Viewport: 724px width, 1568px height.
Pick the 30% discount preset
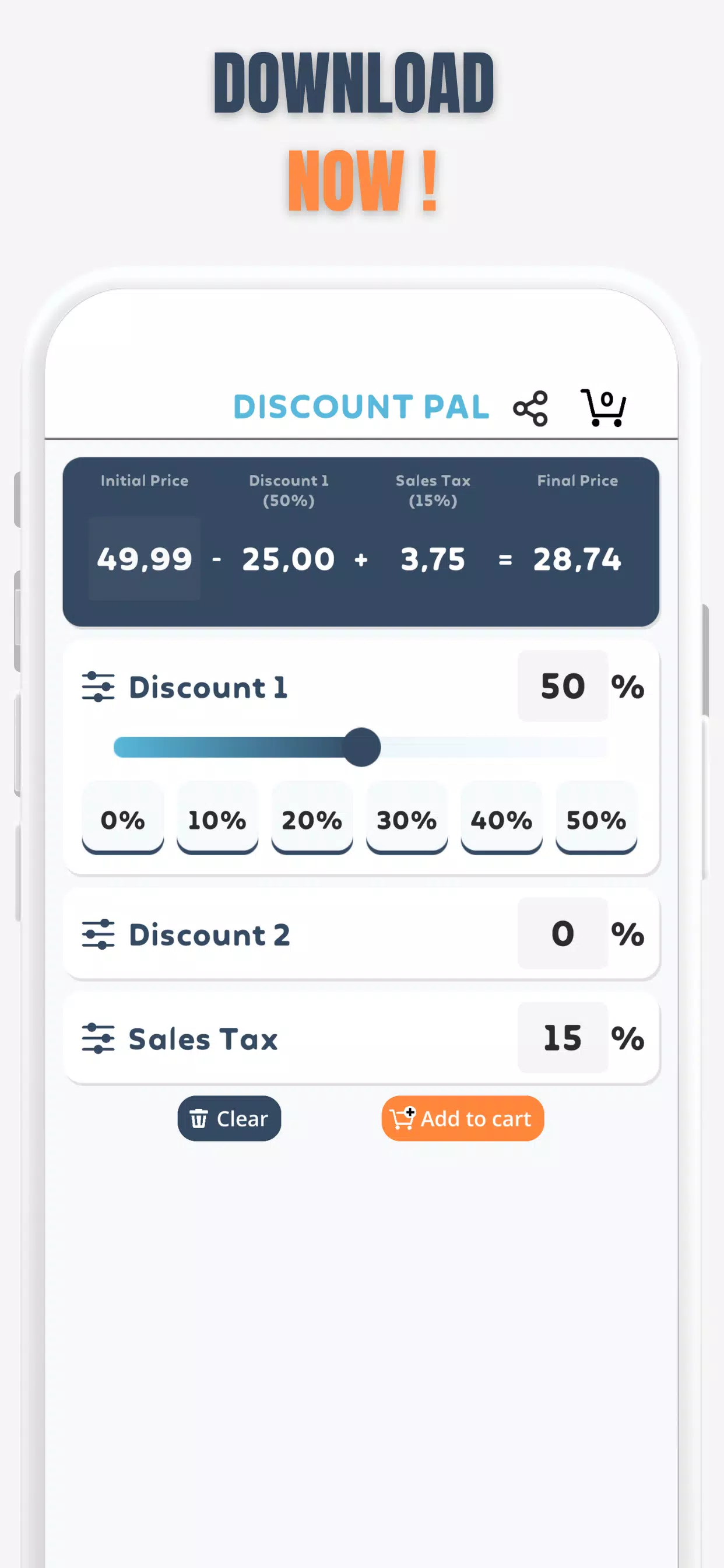pyautogui.click(x=406, y=820)
